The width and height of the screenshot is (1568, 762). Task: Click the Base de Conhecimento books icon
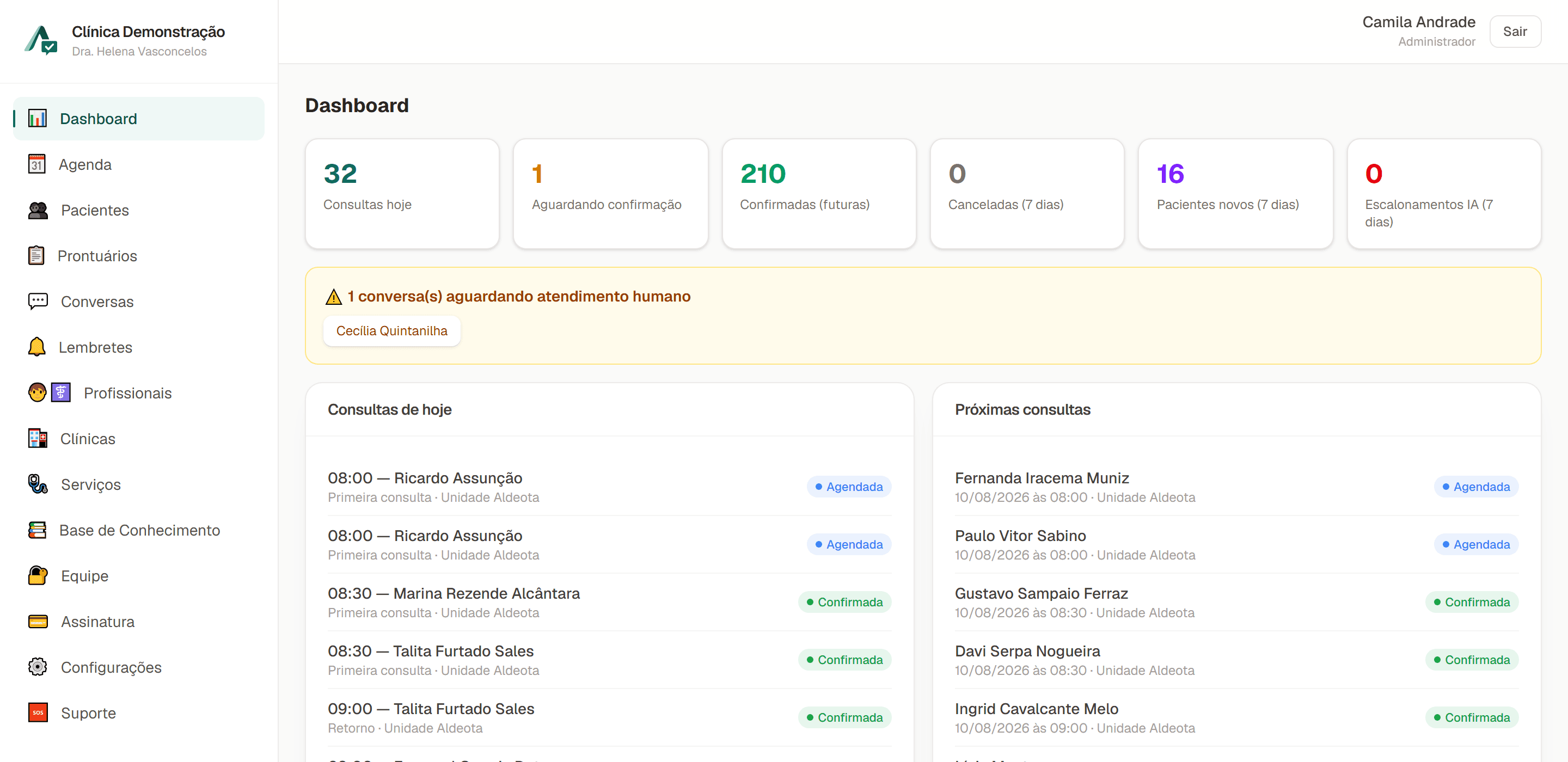(x=37, y=530)
